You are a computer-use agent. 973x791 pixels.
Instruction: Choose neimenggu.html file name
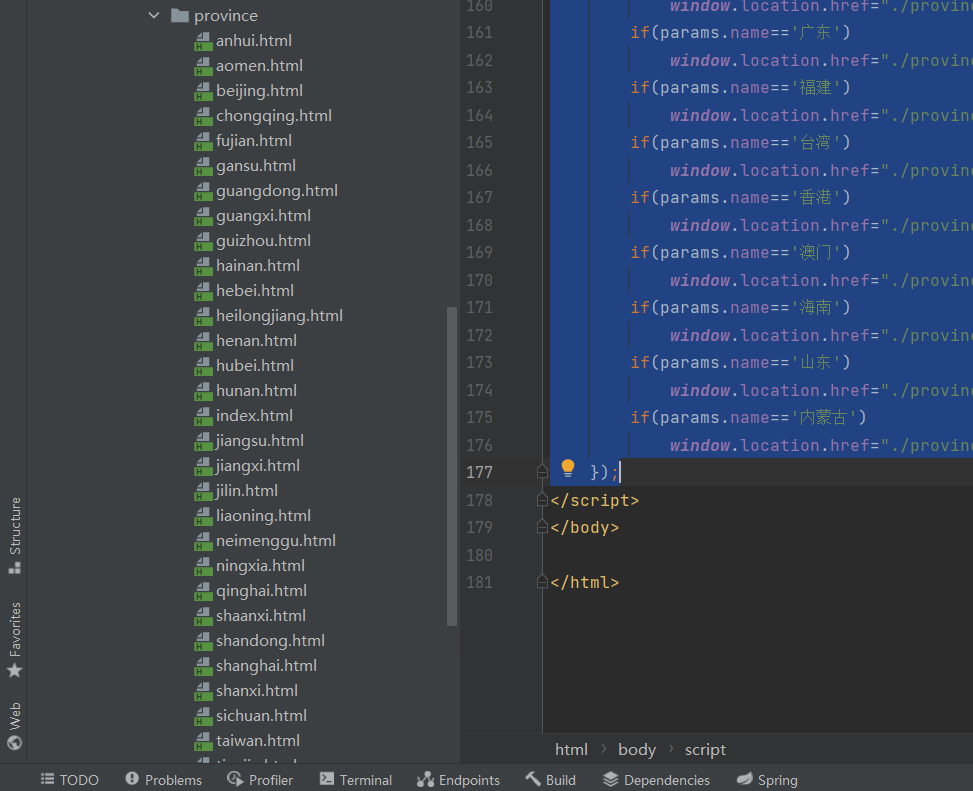click(276, 541)
